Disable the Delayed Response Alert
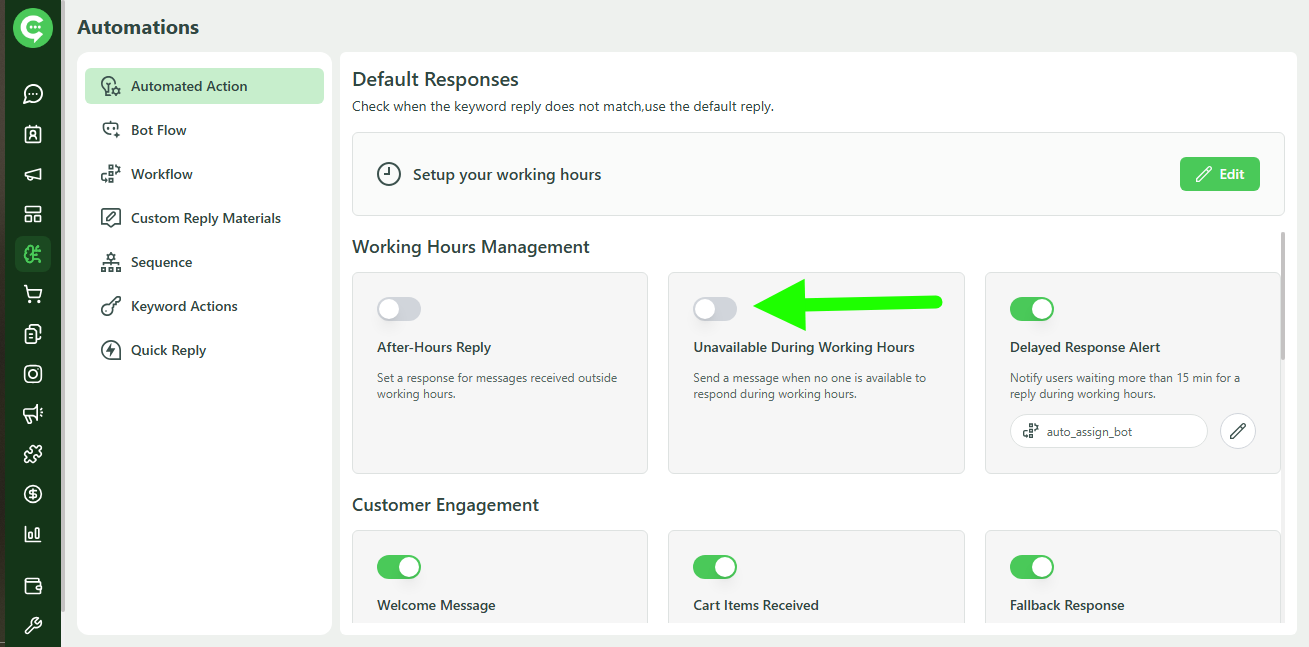Image resolution: width=1309 pixels, height=647 pixels. (x=1032, y=309)
